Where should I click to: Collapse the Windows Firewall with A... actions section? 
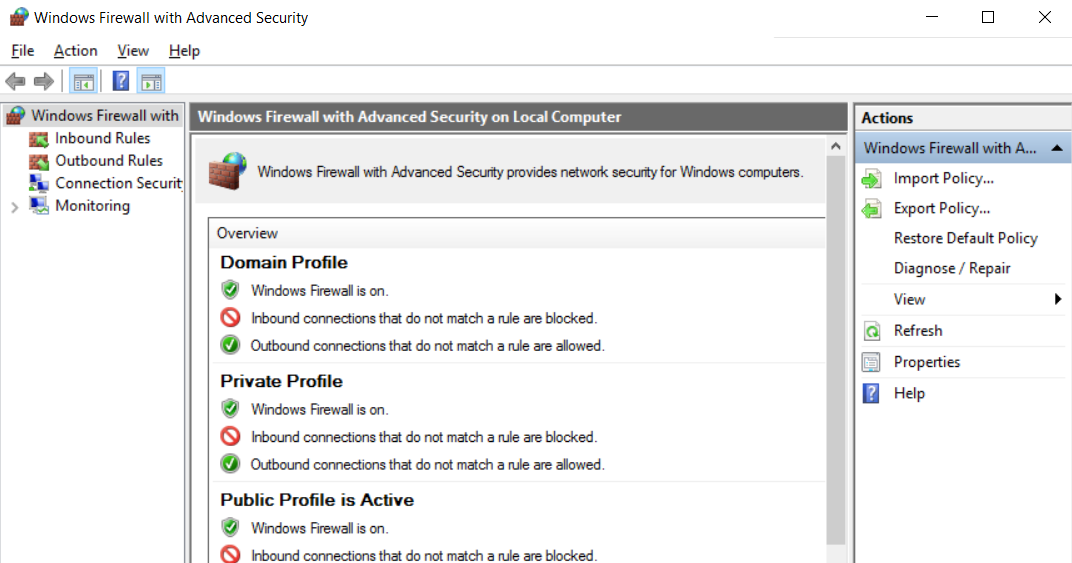pos(1057,148)
